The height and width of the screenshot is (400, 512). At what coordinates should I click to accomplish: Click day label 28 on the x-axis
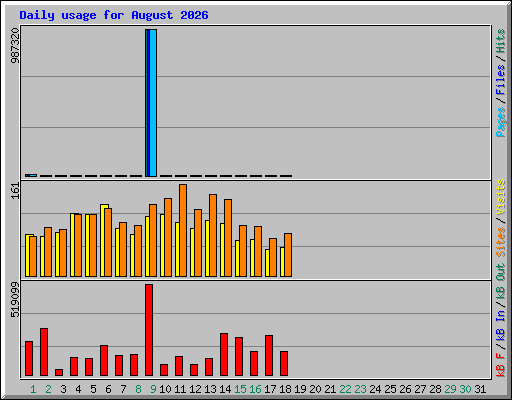tap(435, 389)
